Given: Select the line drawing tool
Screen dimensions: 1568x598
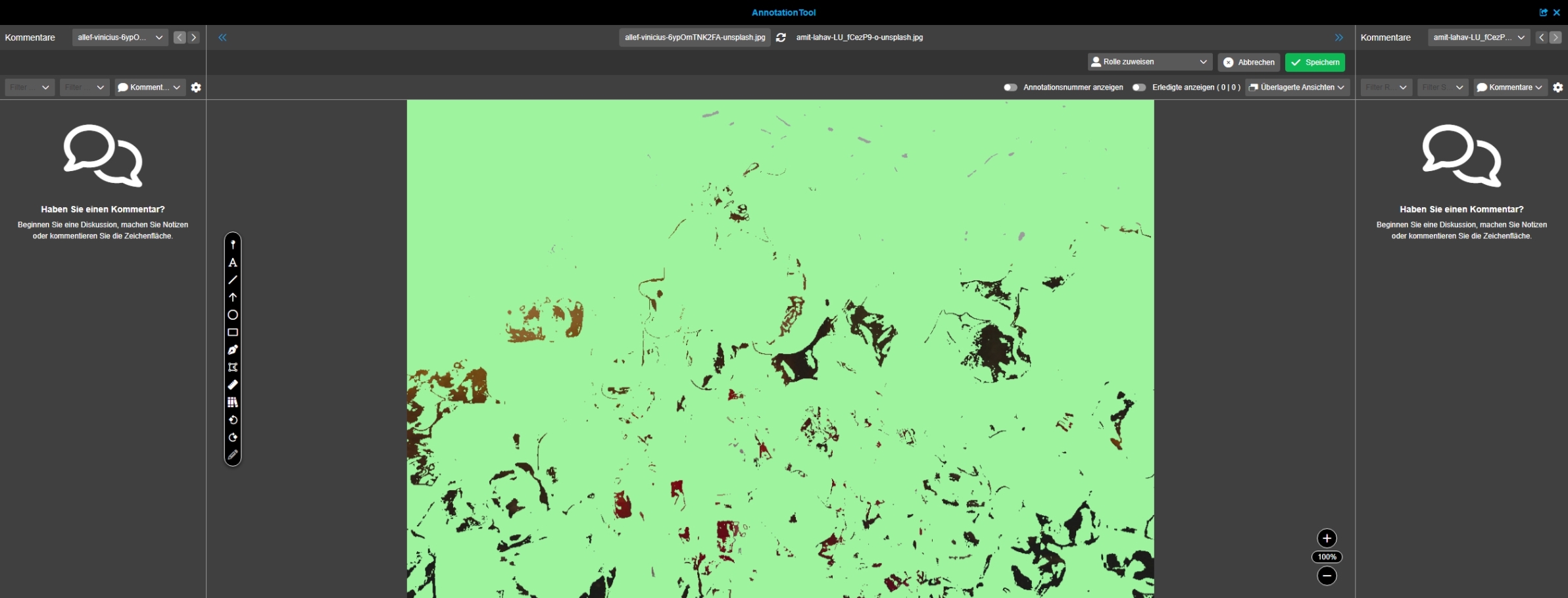Looking at the screenshot, I should coord(233,280).
